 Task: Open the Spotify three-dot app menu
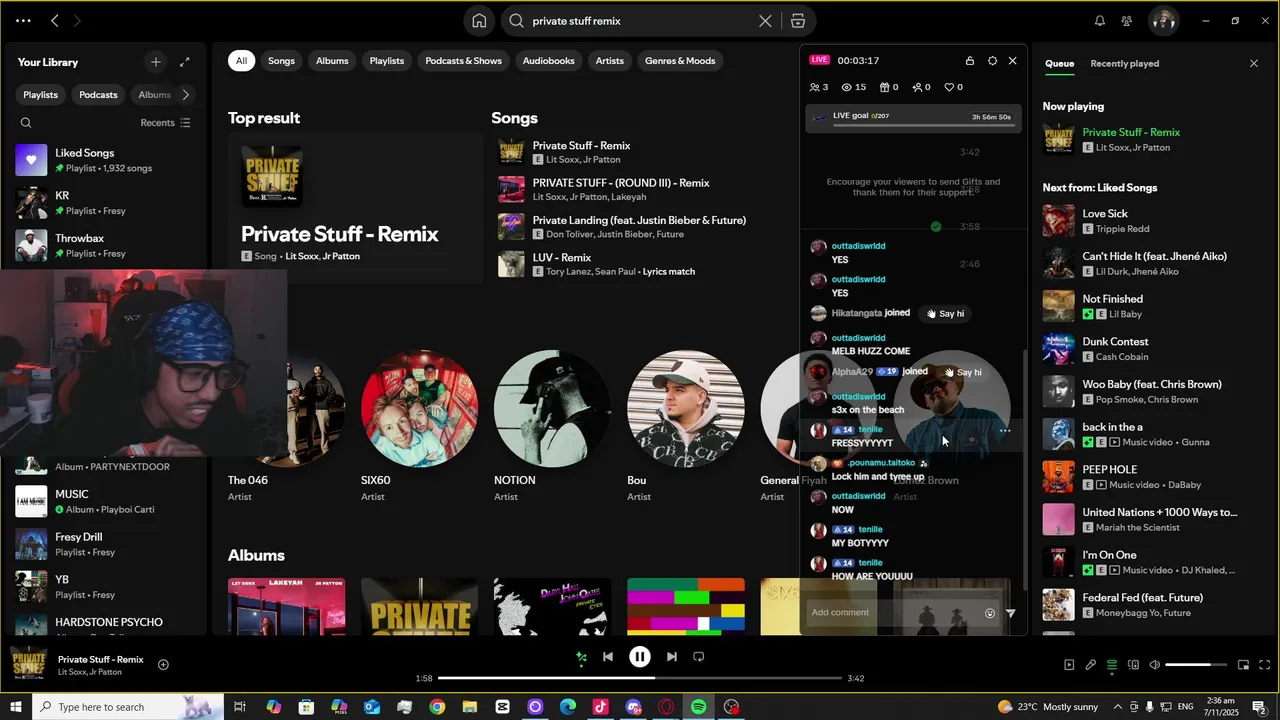[23, 21]
